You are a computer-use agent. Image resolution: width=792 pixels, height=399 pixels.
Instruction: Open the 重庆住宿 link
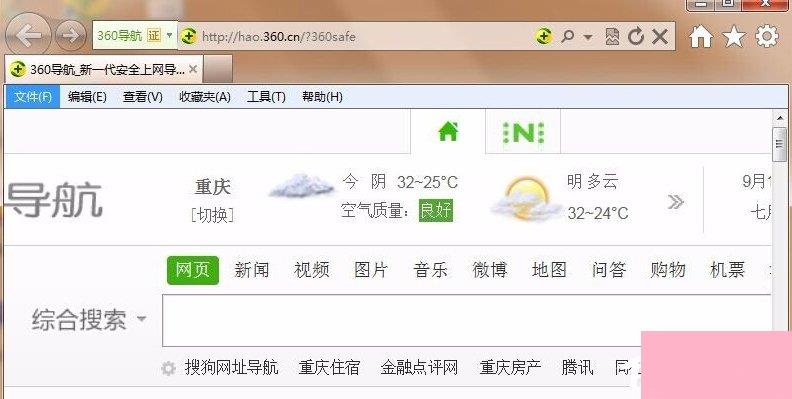(329, 367)
